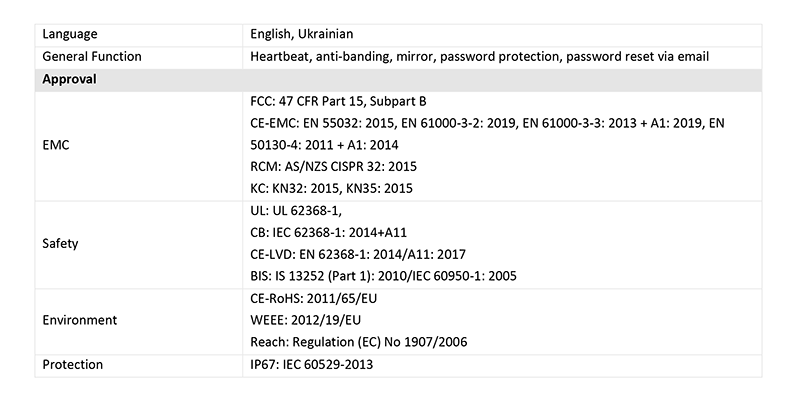This screenshot has height=400, width=800.
Task: Click WEEE: 2012/19/EU entry
Action: tap(306, 320)
